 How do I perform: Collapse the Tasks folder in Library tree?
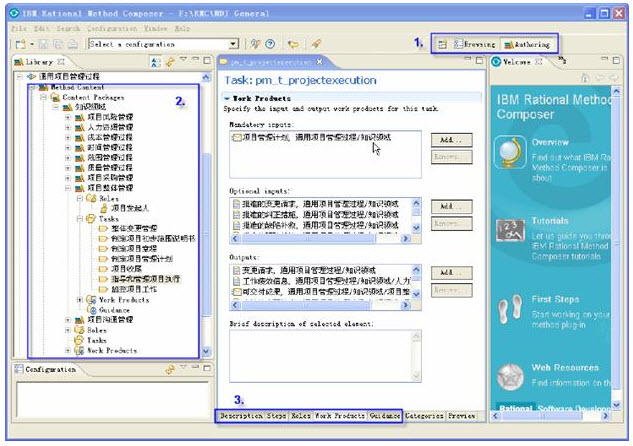click(x=80, y=217)
